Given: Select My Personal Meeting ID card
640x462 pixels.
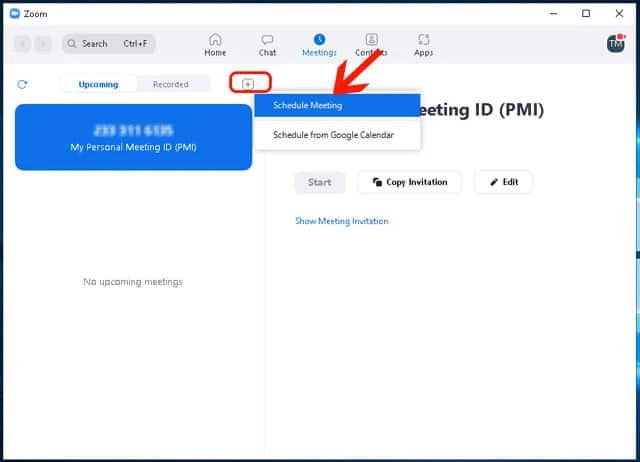Looking at the screenshot, I should click(x=133, y=137).
